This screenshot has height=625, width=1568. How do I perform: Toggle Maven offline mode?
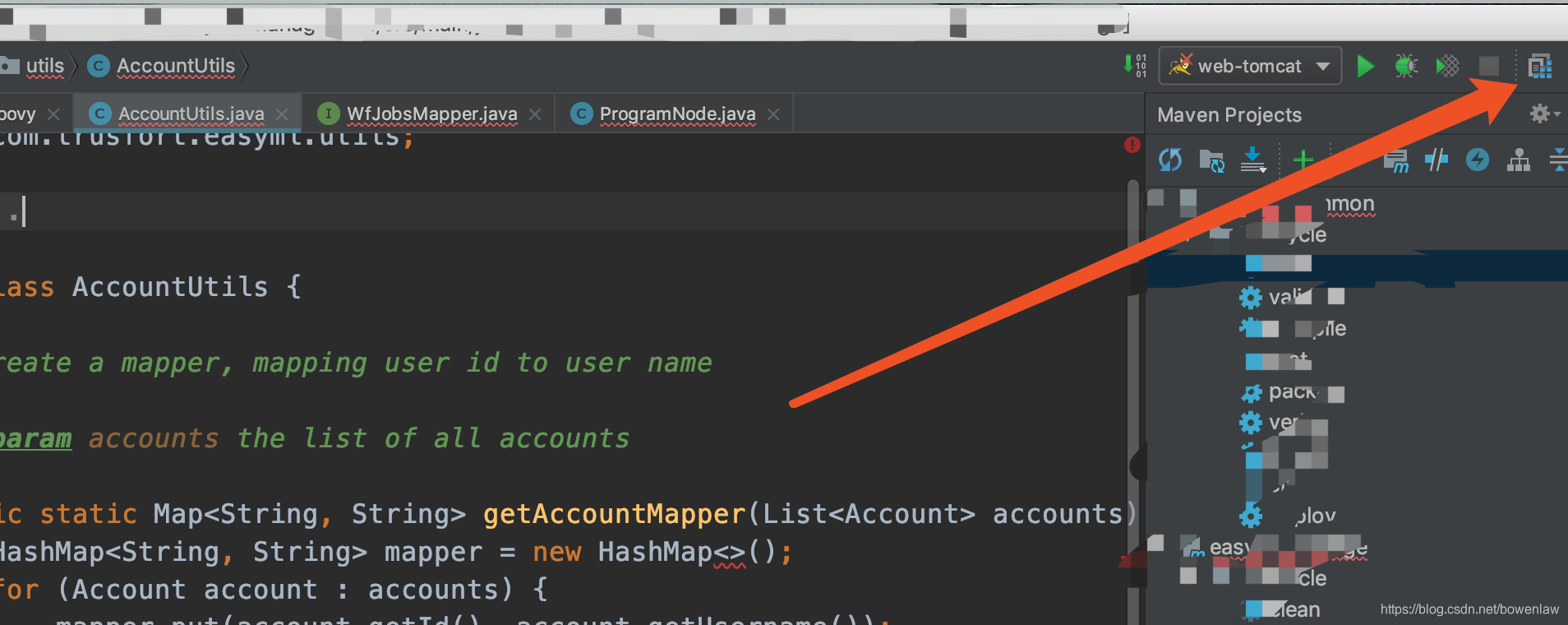(x=1436, y=160)
